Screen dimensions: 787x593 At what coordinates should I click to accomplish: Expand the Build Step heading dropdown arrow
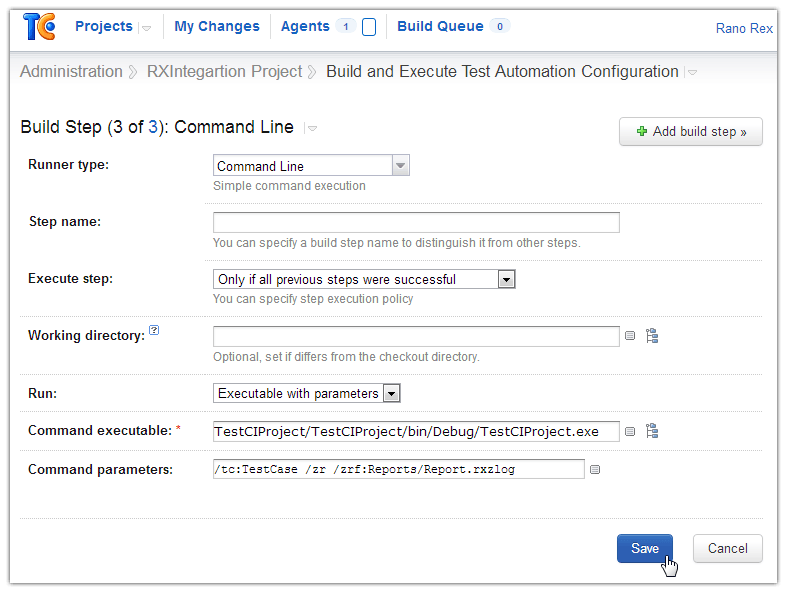pyautogui.click(x=312, y=129)
